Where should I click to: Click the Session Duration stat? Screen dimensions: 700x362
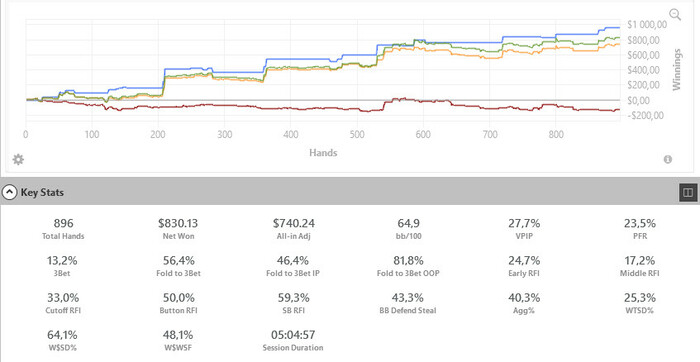coord(293,341)
